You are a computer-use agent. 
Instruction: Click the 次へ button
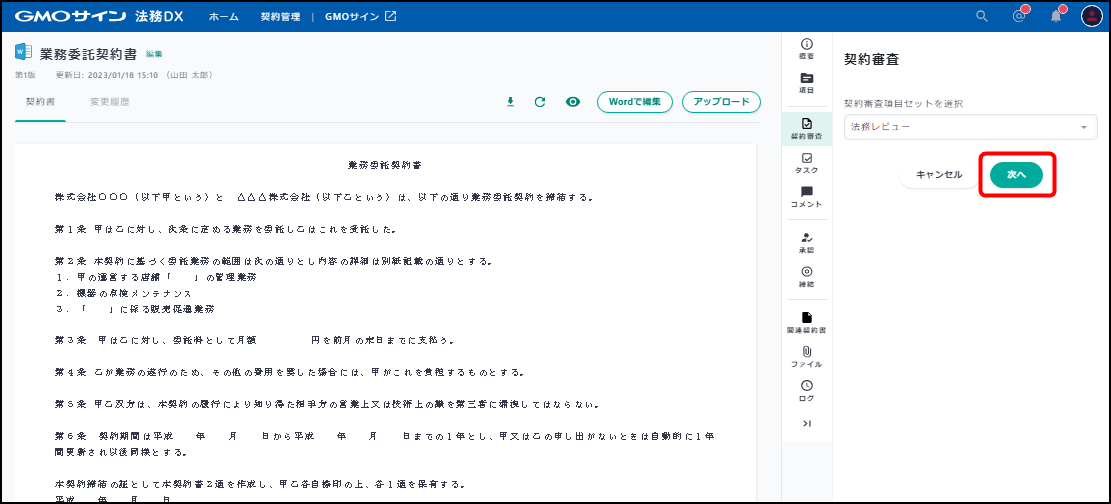[1016, 174]
